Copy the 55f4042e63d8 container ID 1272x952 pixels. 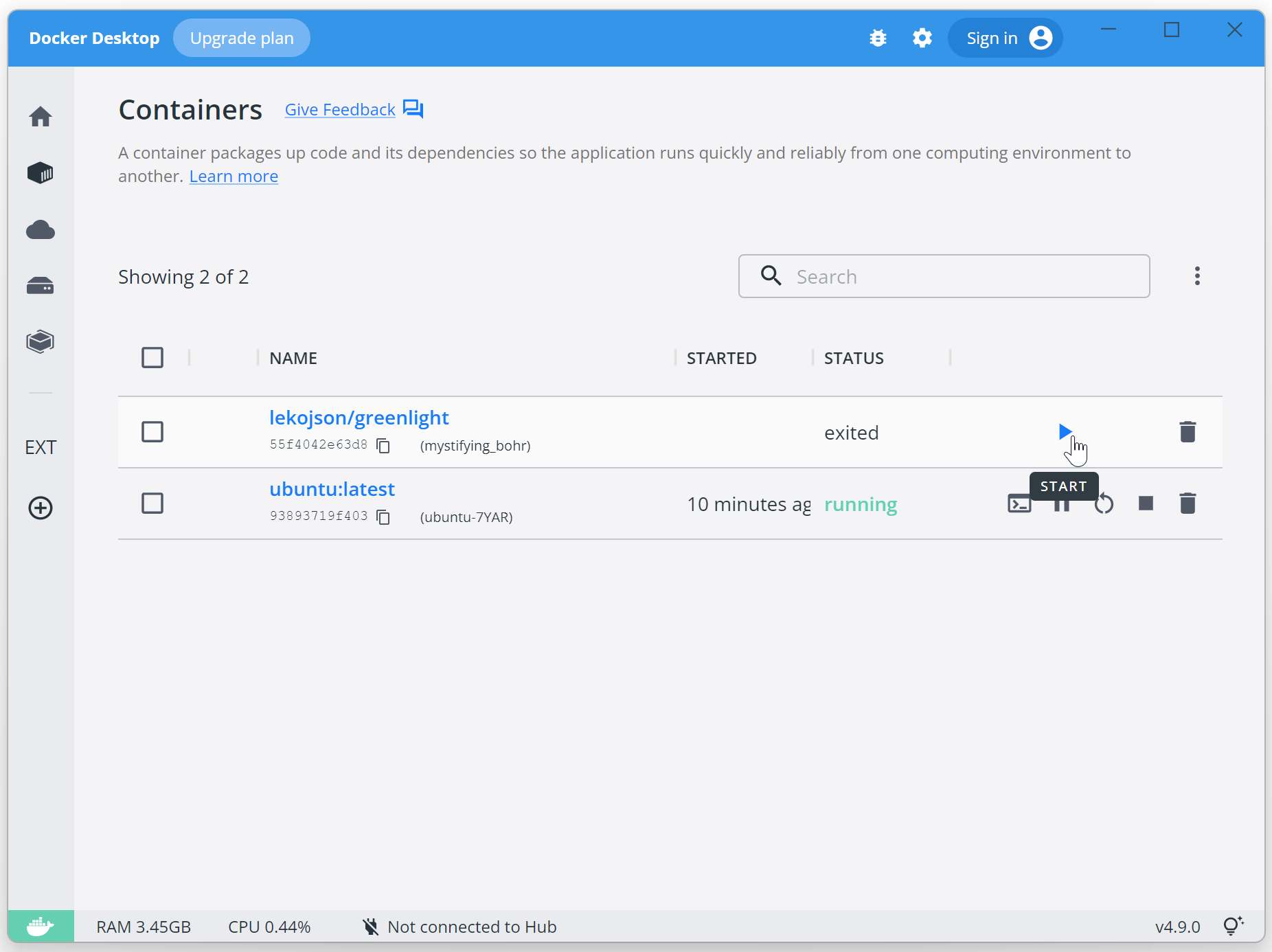(x=384, y=446)
